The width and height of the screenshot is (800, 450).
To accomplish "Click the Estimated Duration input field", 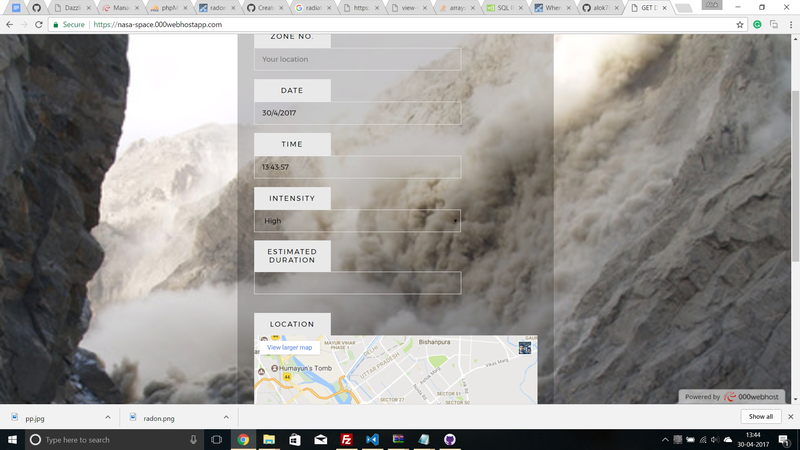I will (x=357, y=283).
